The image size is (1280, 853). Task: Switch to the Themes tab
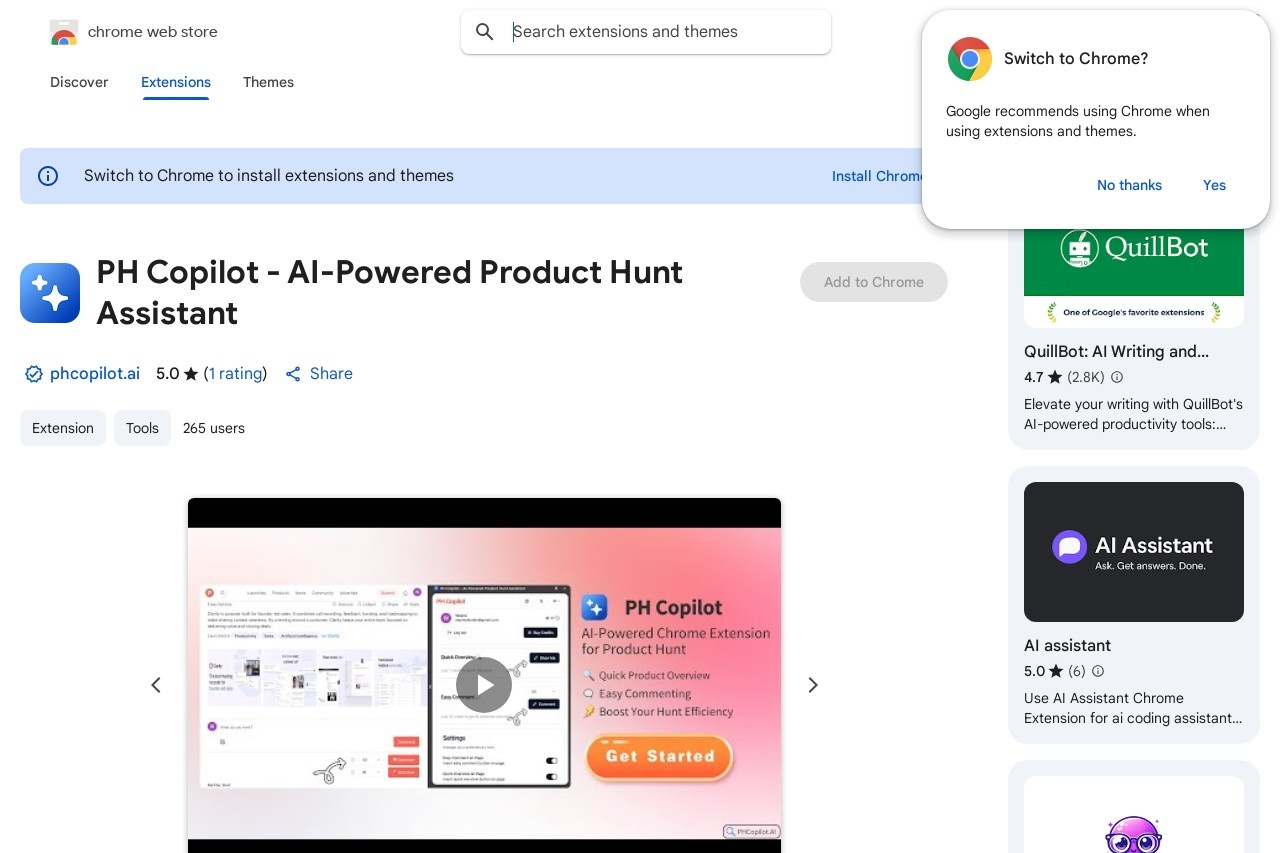click(268, 82)
